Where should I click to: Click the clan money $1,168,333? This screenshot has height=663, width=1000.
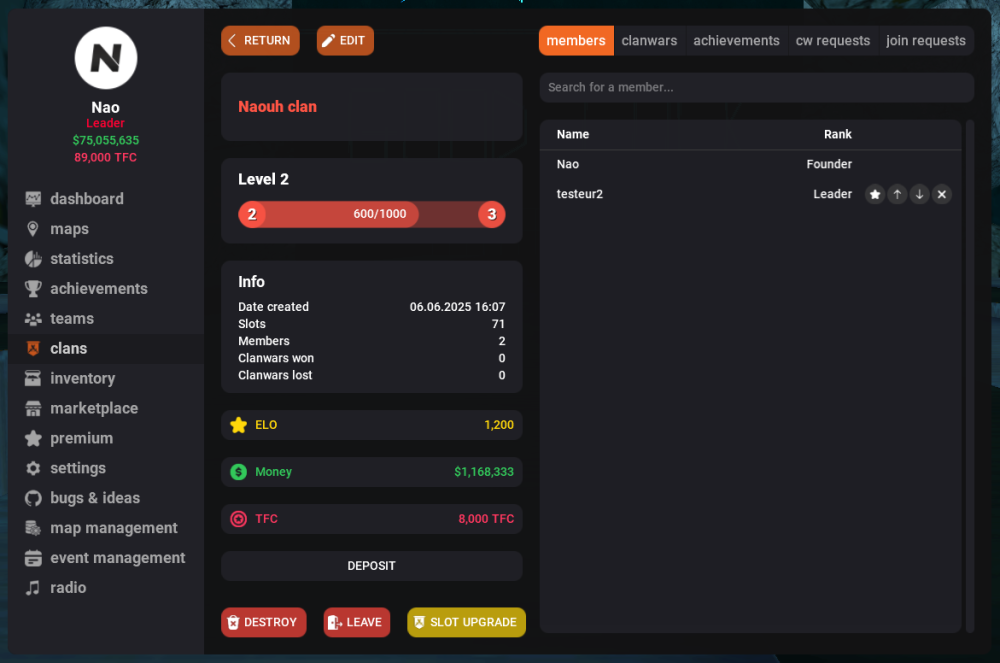483,472
